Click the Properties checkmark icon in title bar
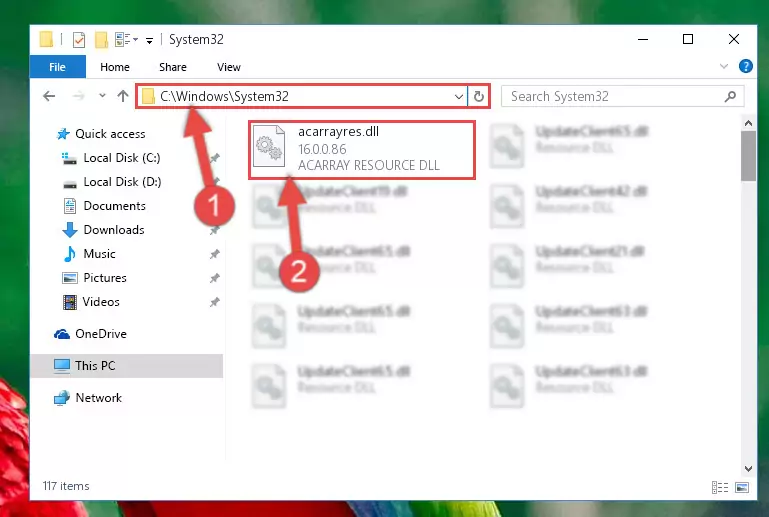The height and width of the screenshot is (517, 769). pos(78,39)
